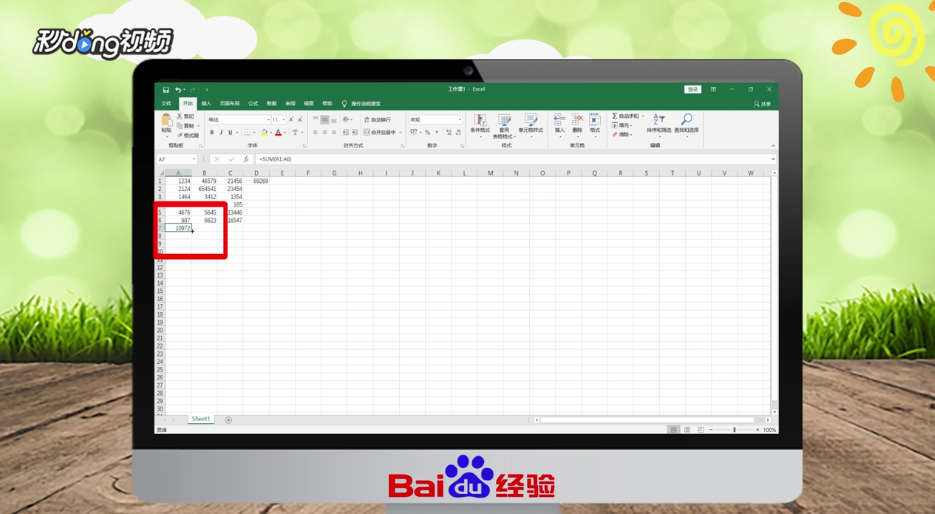935x514 pixels.
Task: Click the Copy icon in clipboard group
Action: [179, 126]
